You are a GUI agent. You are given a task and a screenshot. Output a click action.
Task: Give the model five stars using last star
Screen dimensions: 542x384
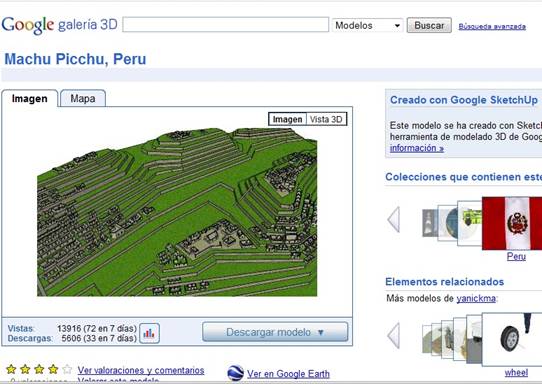pos(67,369)
